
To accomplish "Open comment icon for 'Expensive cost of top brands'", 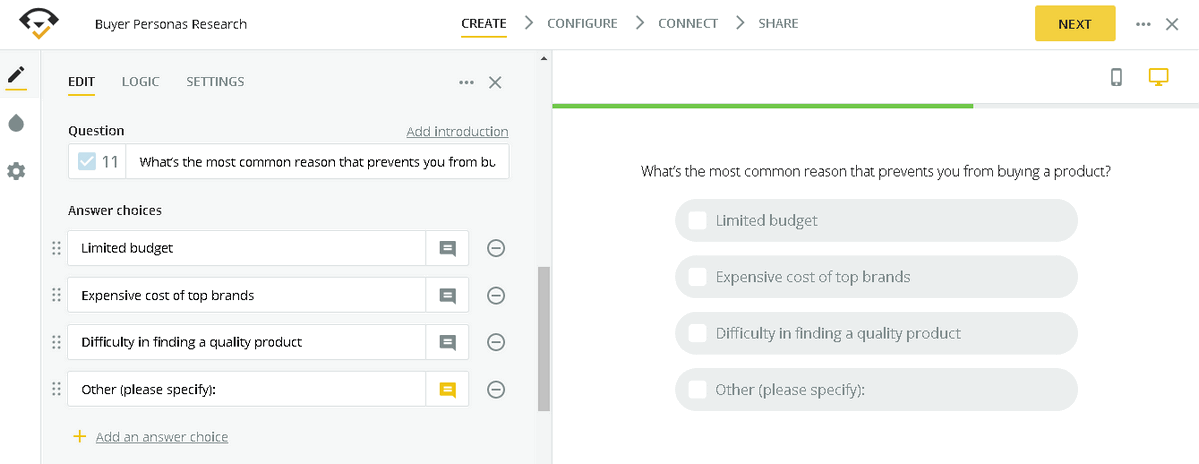I will click(x=447, y=295).
